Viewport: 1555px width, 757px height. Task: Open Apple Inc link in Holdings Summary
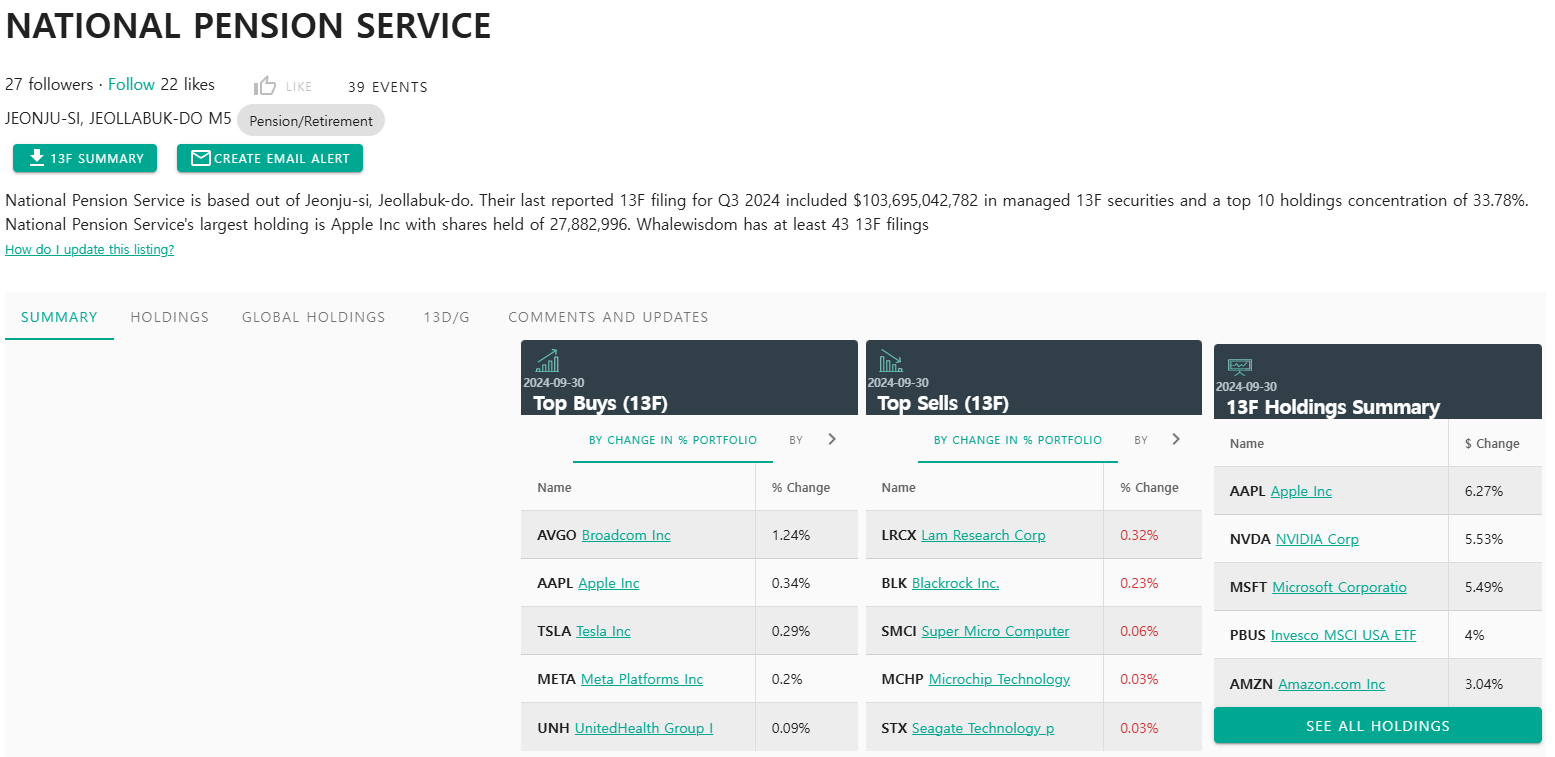tap(1301, 491)
